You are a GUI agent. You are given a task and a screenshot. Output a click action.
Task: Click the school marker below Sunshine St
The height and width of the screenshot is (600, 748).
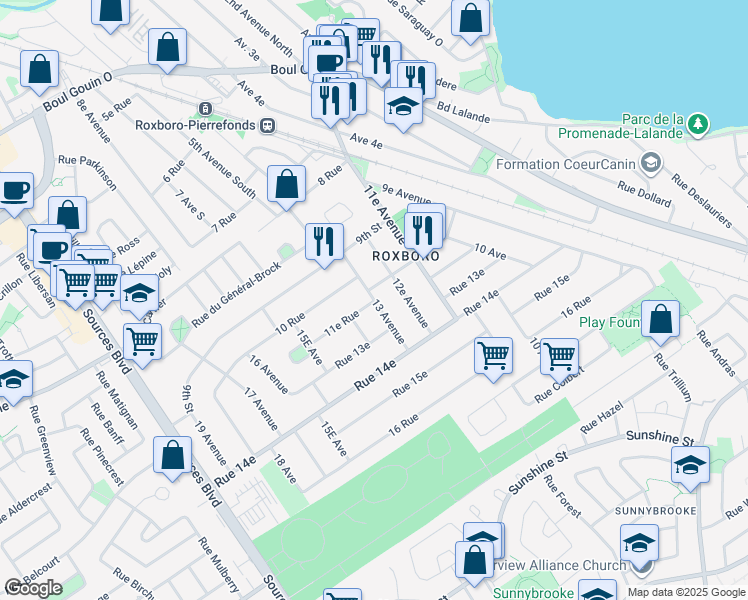click(690, 466)
